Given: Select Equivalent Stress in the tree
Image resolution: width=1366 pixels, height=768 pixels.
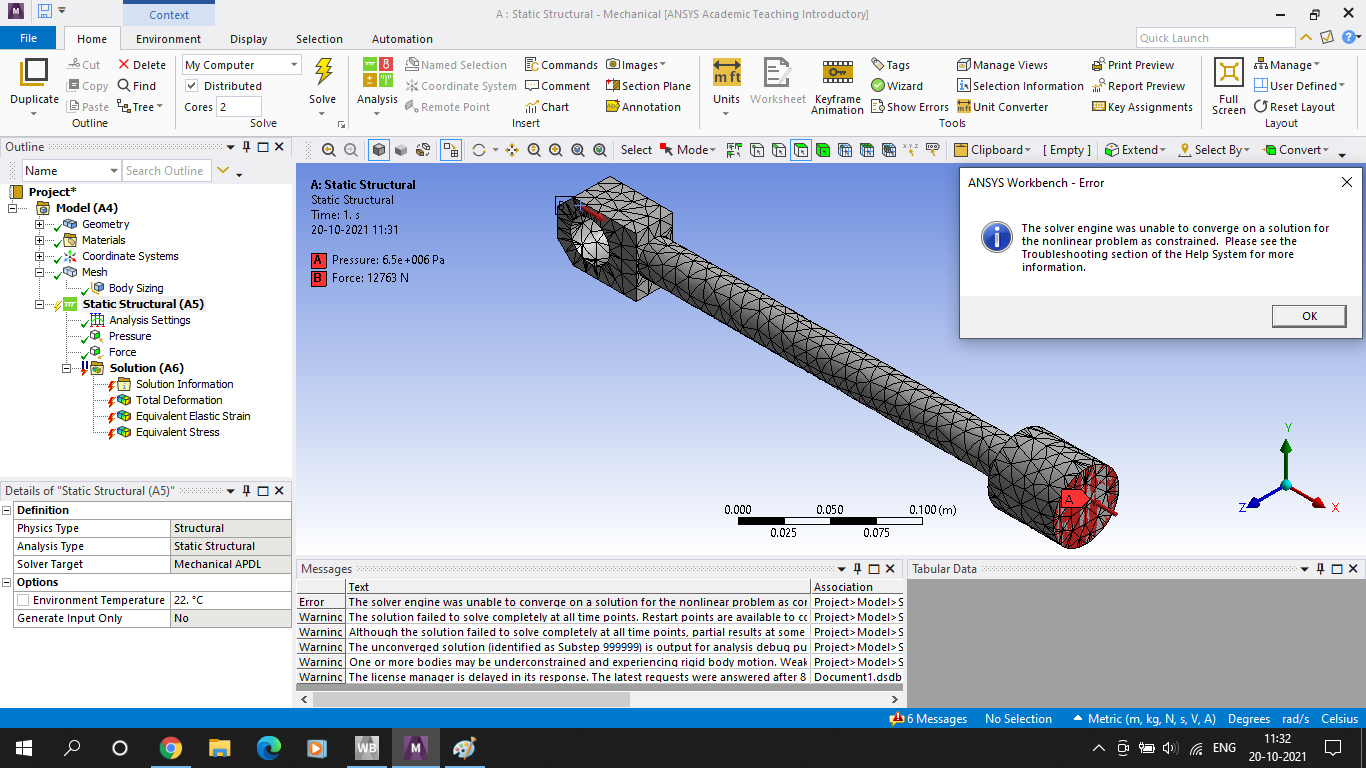Looking at the screenshot, I should (x=177, y=432).
